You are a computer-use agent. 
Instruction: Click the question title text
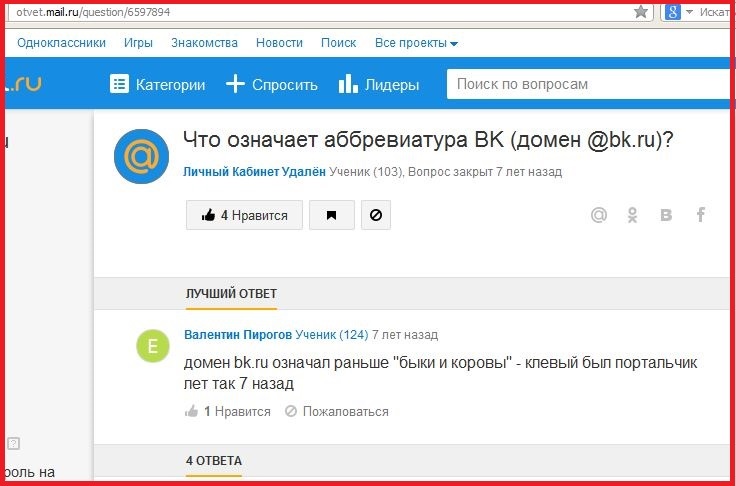(x=428, y=139)
